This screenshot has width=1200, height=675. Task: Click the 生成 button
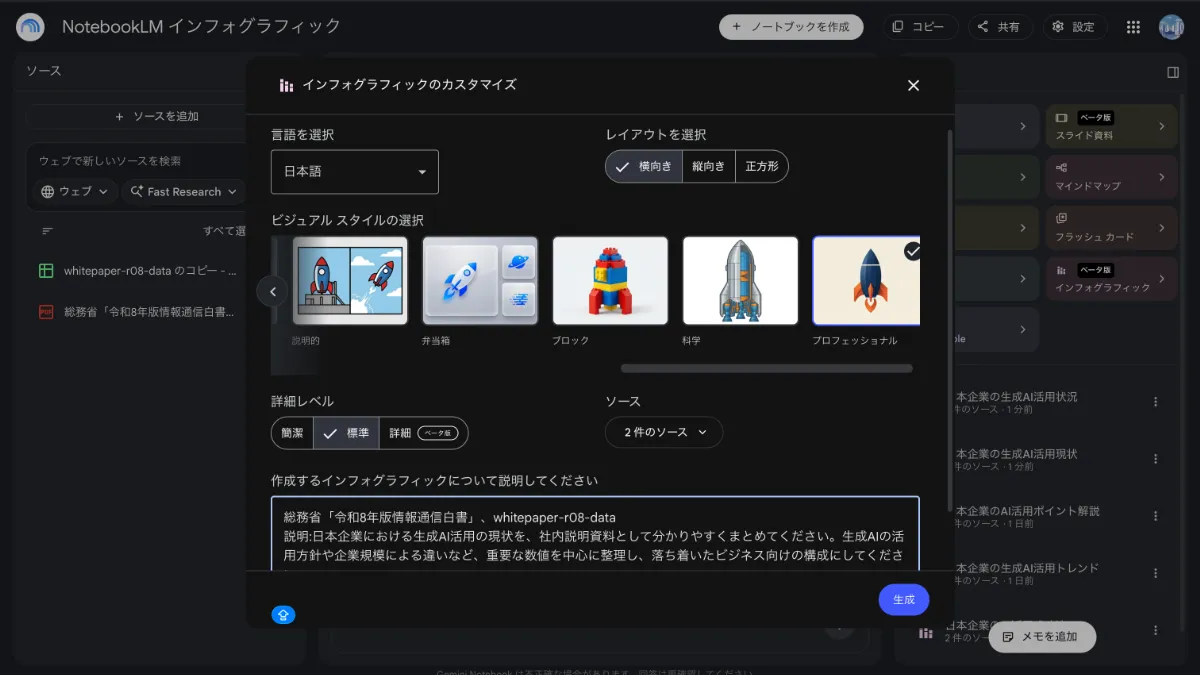point(904,600)
